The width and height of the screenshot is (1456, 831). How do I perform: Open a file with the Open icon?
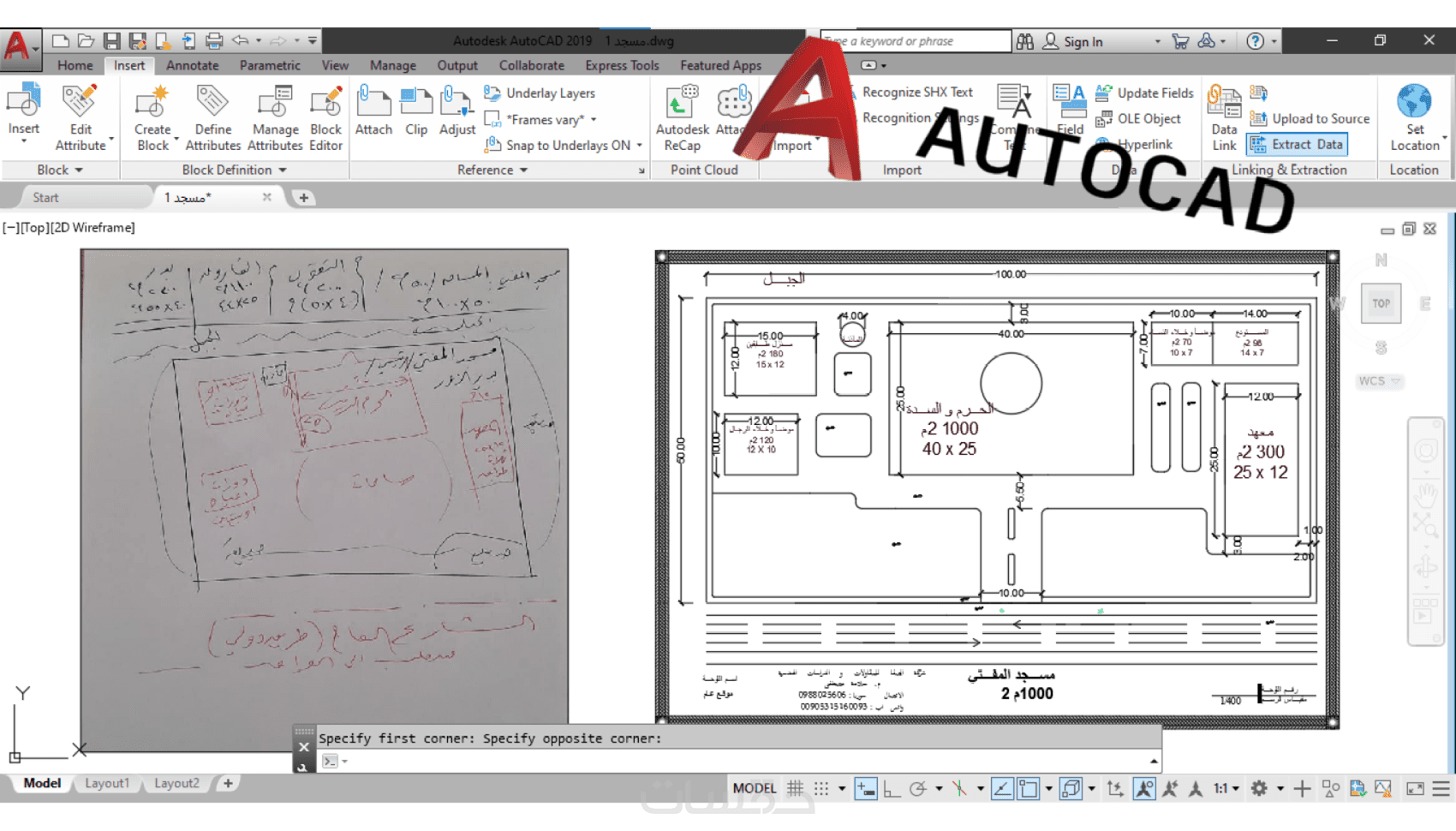pos(86,40)
